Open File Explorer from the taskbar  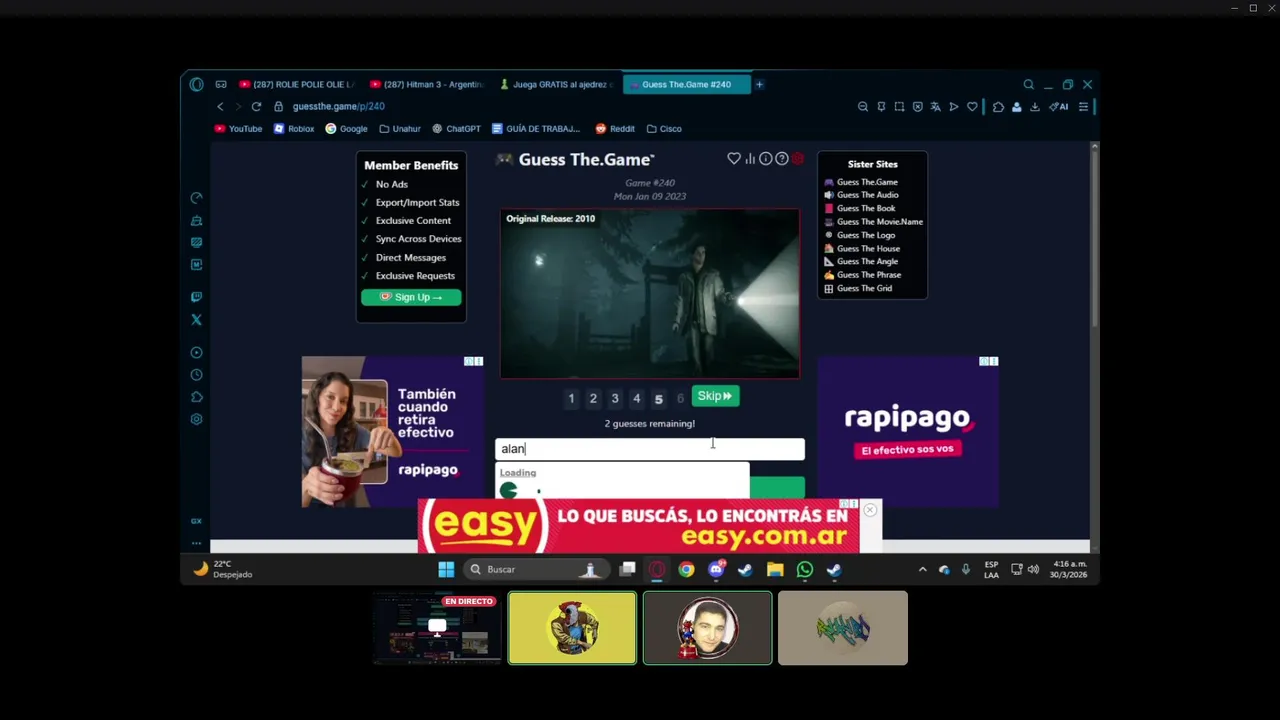click(x=775, y=570)
